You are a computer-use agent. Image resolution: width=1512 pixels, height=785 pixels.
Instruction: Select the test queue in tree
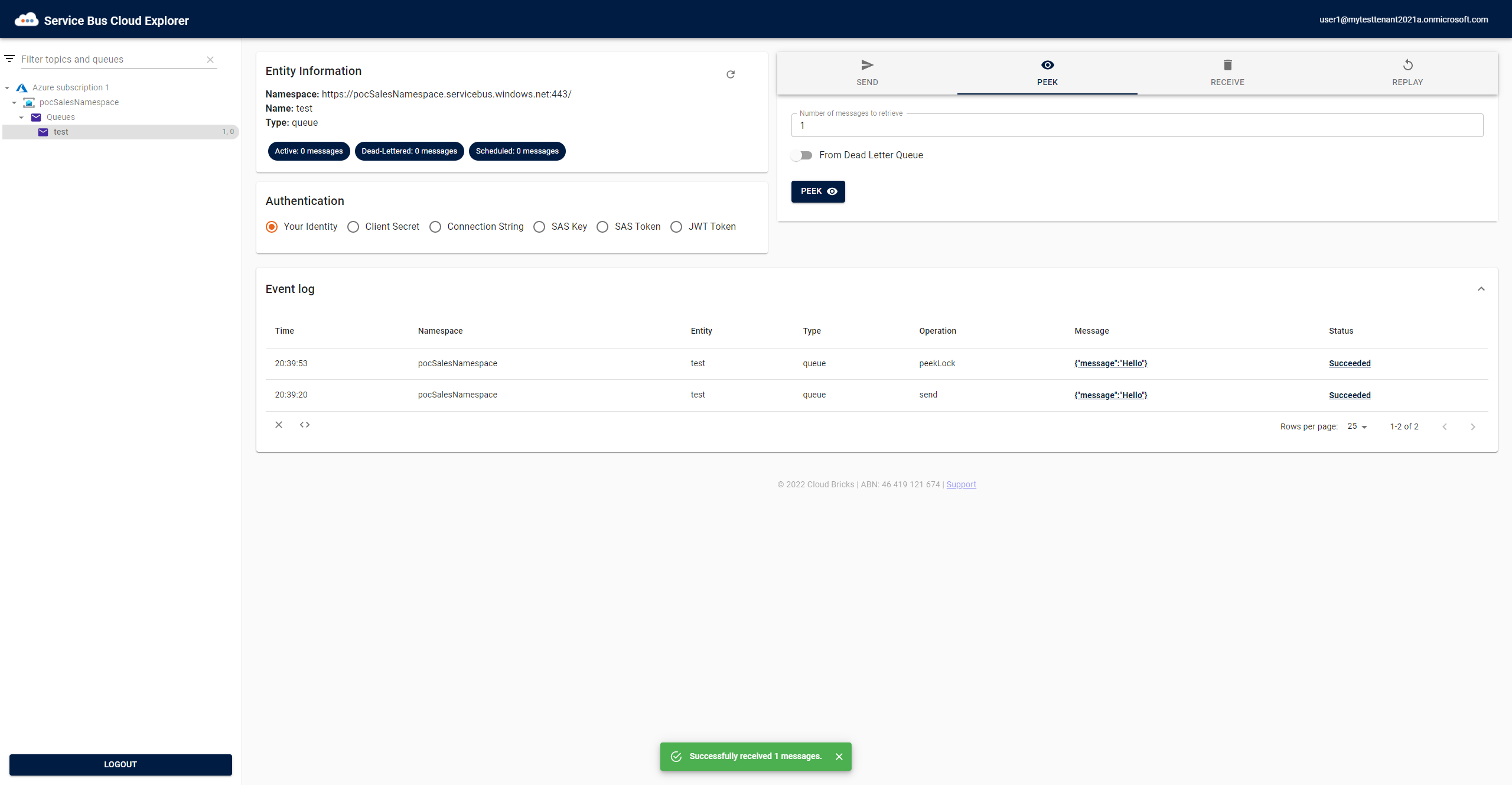pyautogui.click(x=120, y=132)
